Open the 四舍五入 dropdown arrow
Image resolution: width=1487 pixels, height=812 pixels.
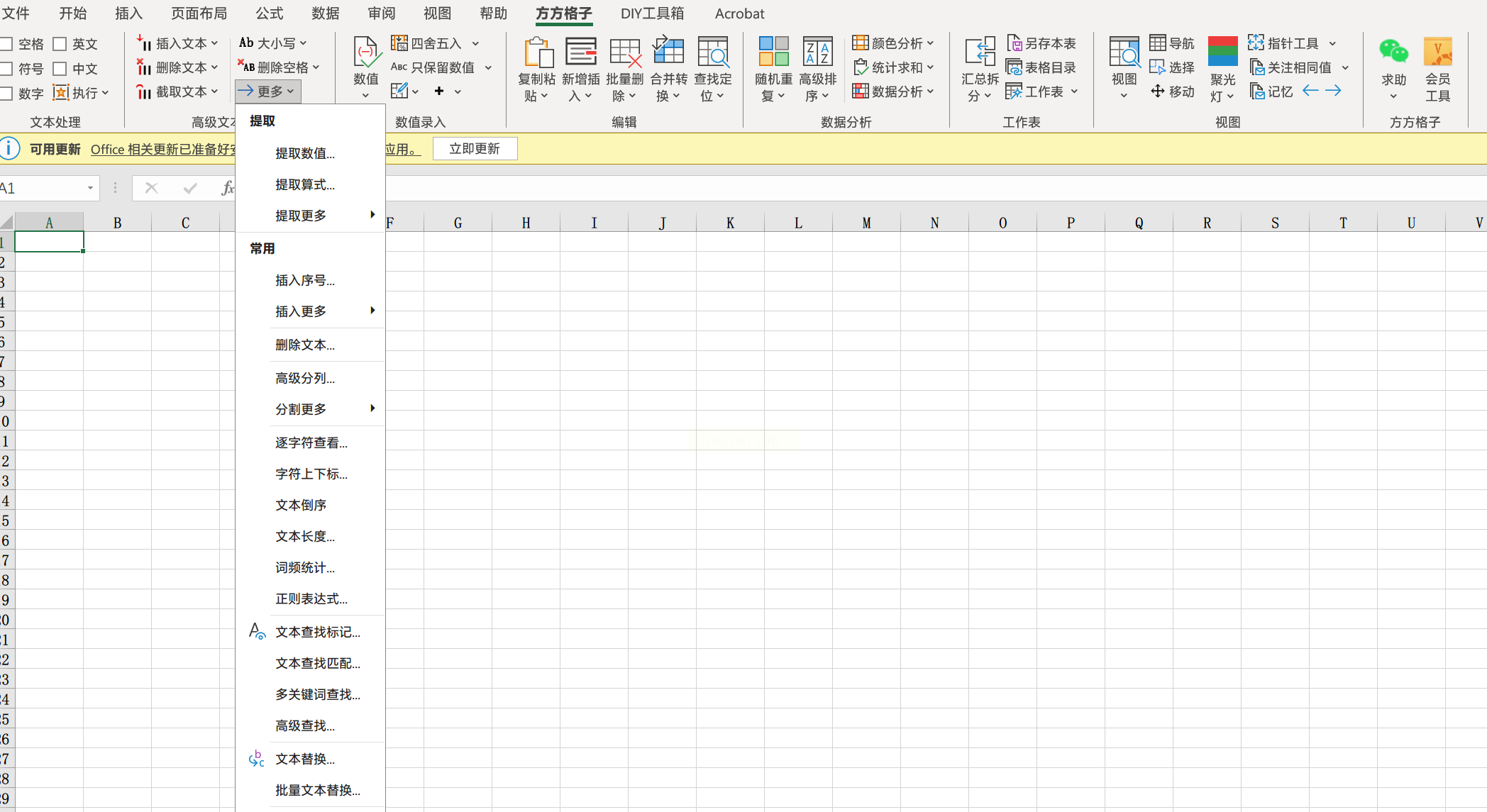(475, 44)
